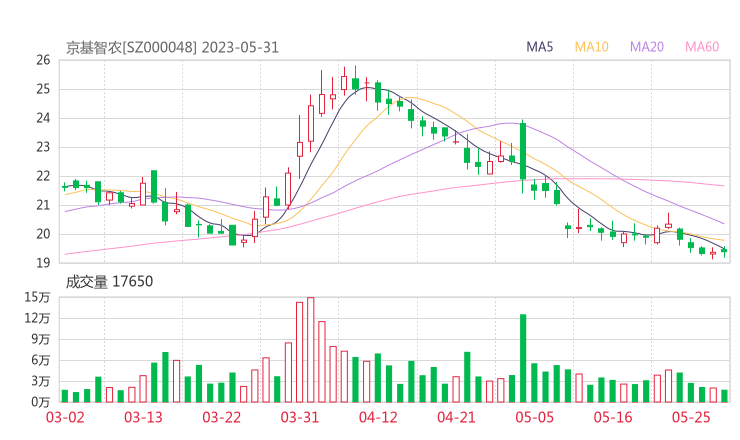Viewport: 740px width, 440px height.
Task: Click the volume axis label 15万
Action: coord(37,297)
